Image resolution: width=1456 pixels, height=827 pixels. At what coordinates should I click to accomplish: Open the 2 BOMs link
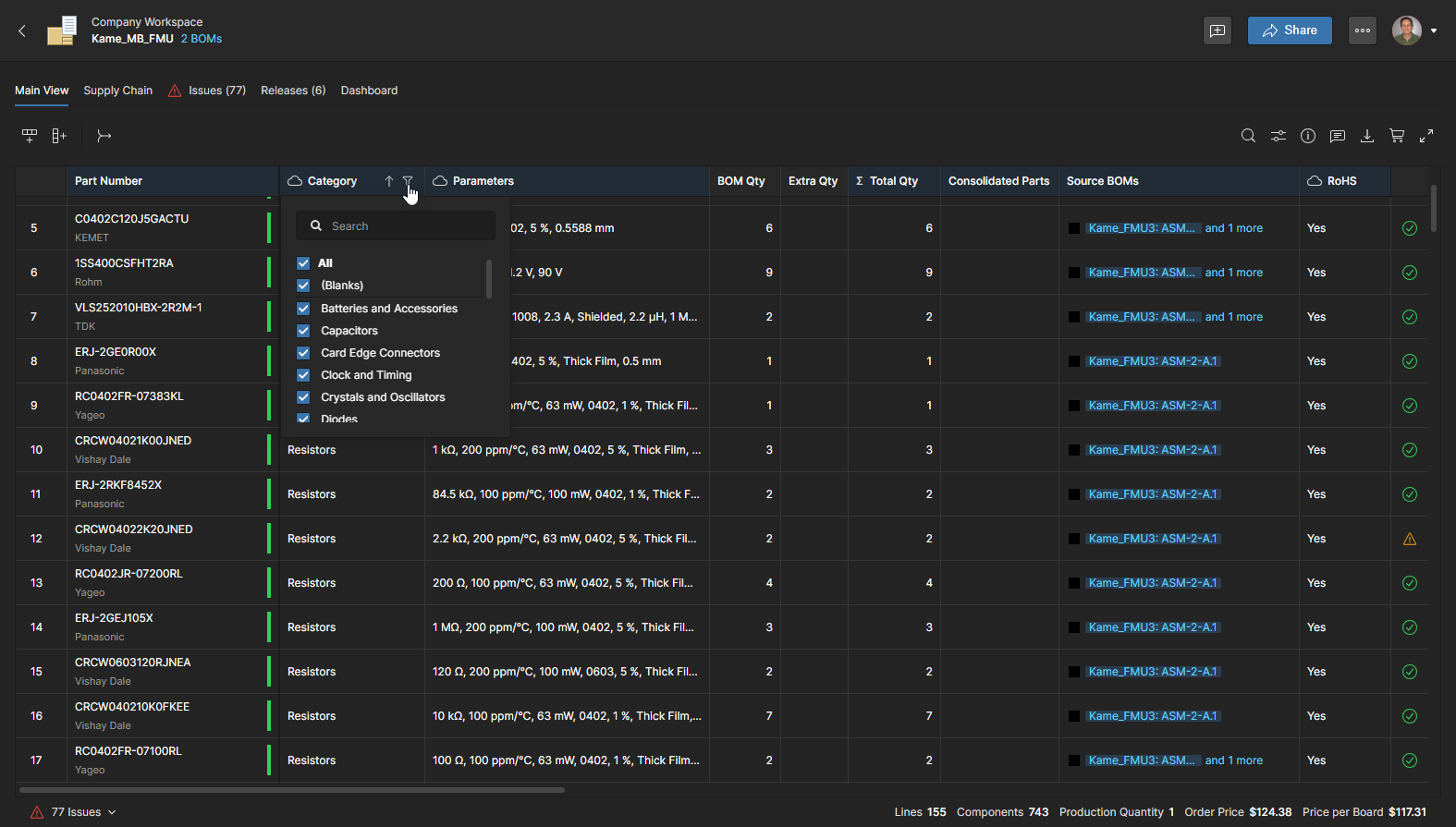(x=202, y=39)
